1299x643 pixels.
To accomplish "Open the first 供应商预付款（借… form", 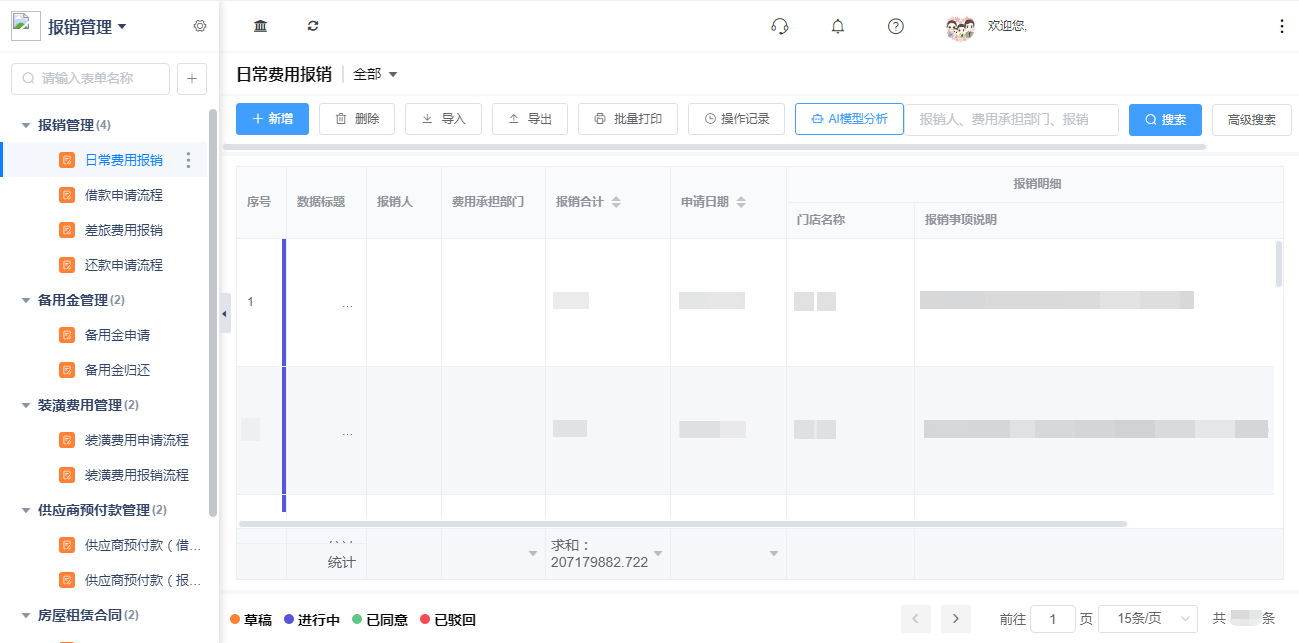I will (143, 545).
